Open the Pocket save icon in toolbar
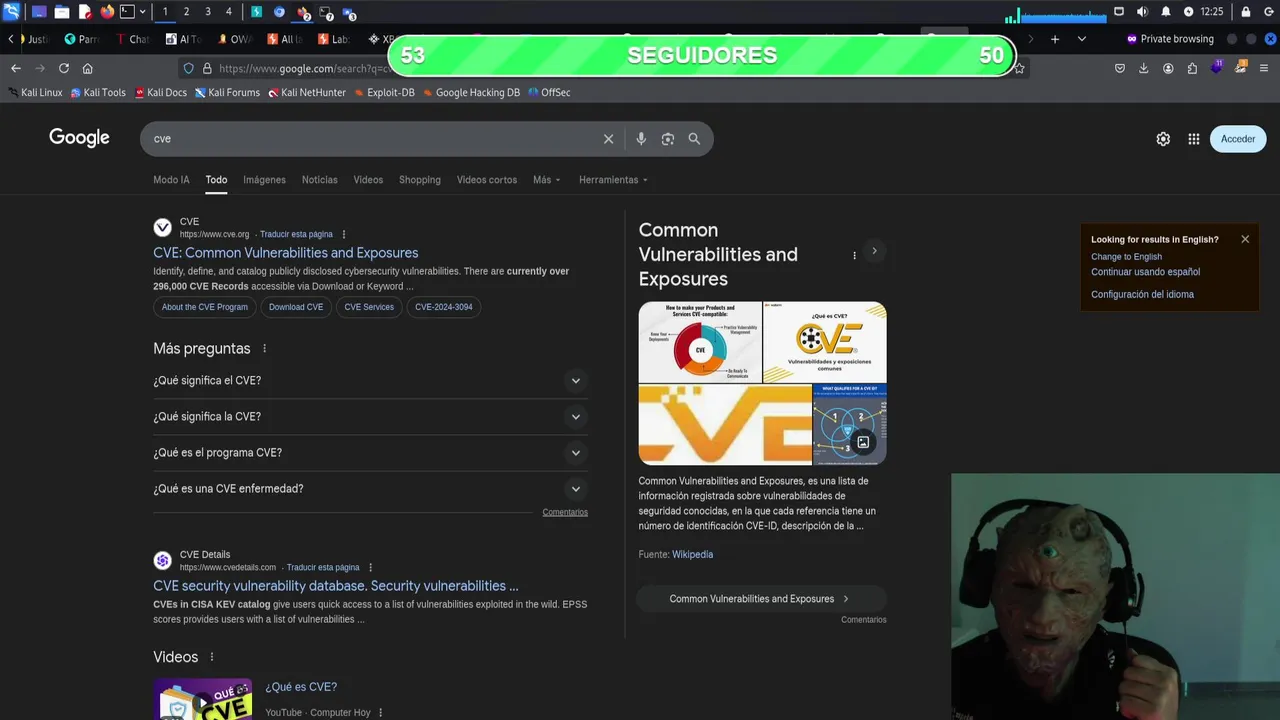Viewport: 1280px width, 720px height. (x=1119, y=68)
